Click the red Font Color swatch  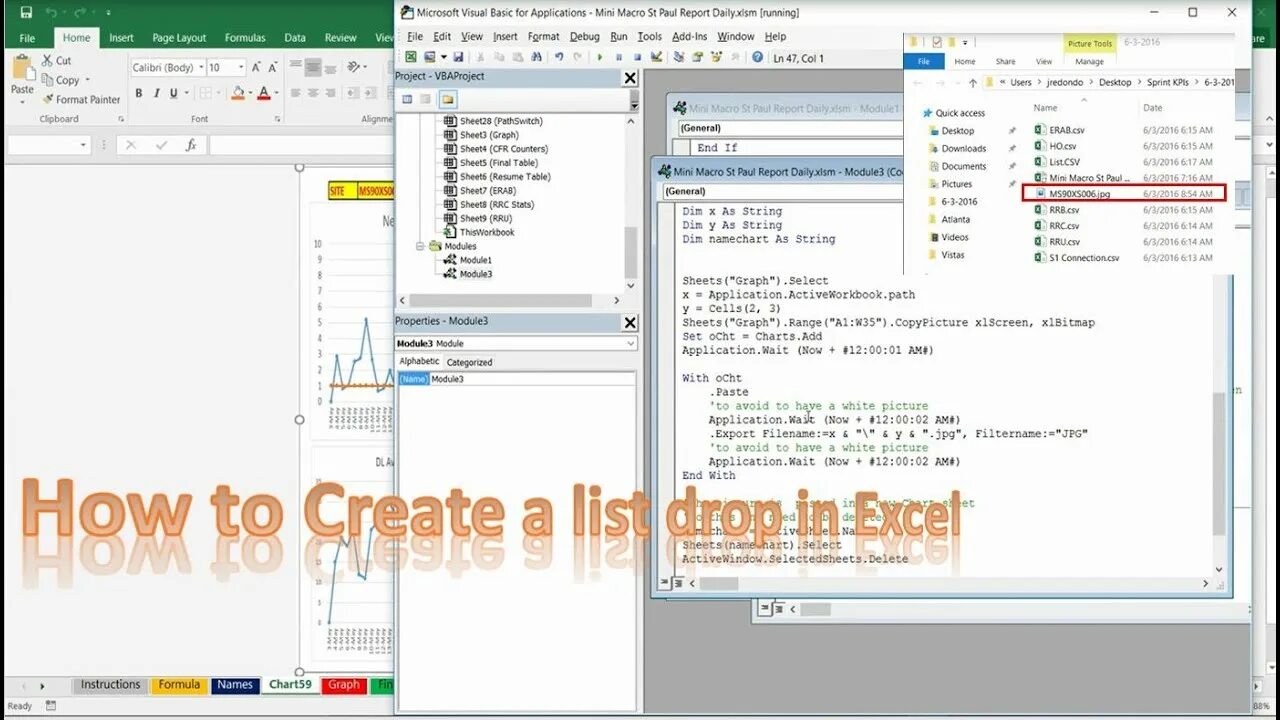[263, 93]
